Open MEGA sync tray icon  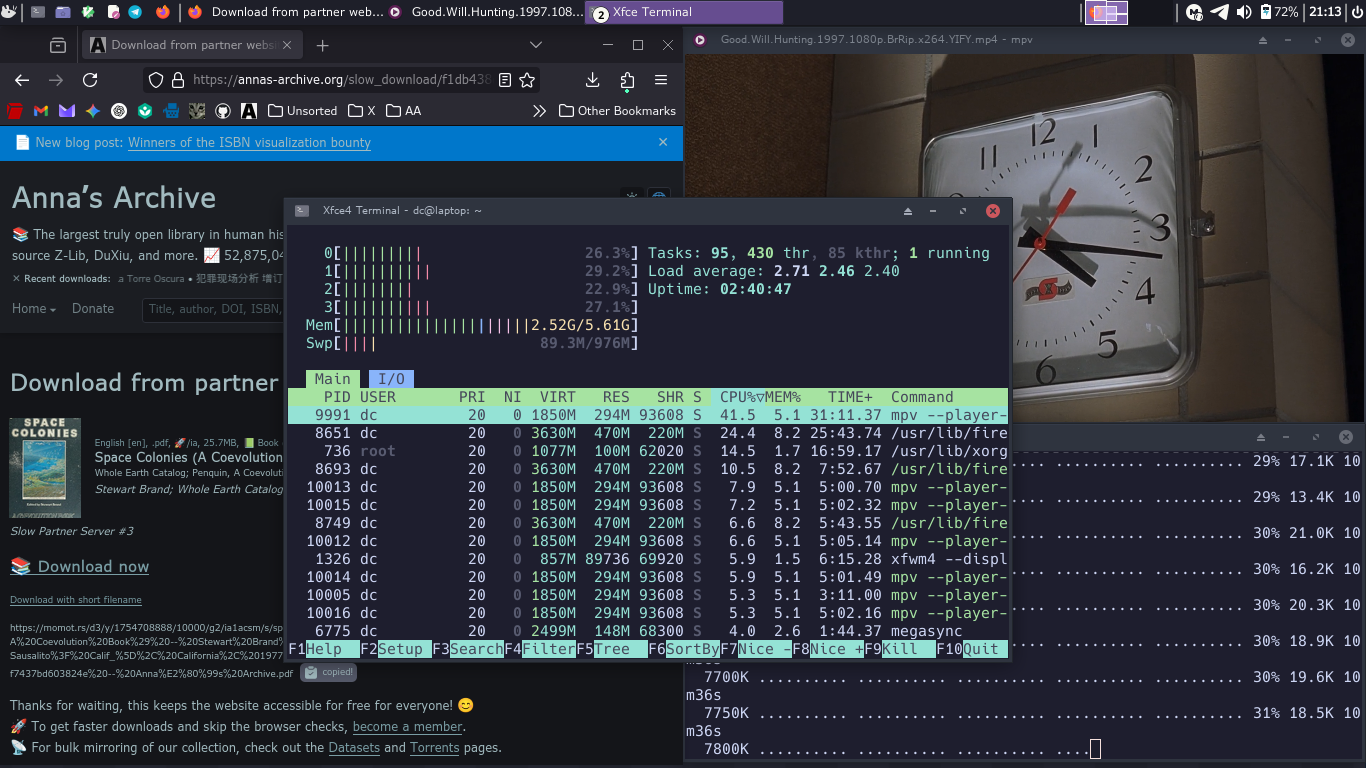[x=1194, y=12]
